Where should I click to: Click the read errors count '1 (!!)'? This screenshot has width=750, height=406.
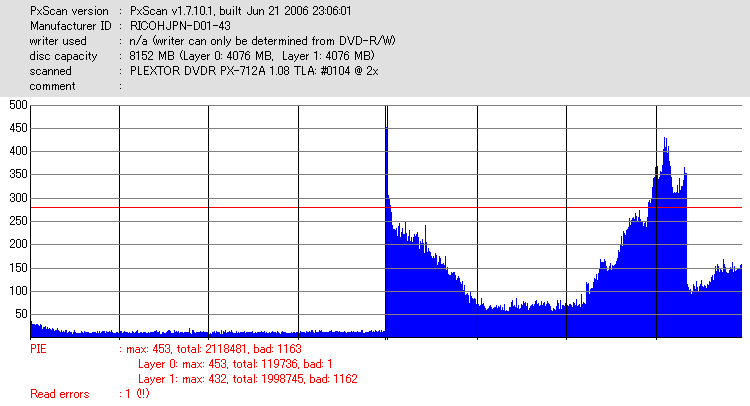click(137, 394)
